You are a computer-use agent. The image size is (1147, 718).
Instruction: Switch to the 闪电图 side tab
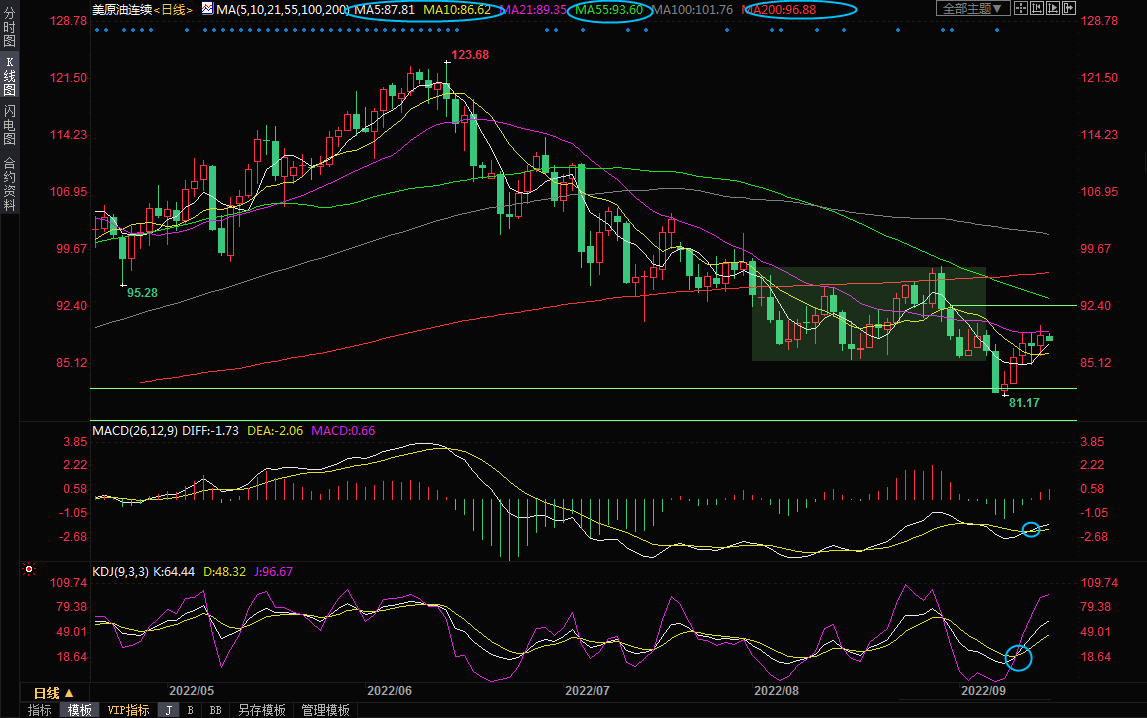pyautogui.click(x=9, y=124)
